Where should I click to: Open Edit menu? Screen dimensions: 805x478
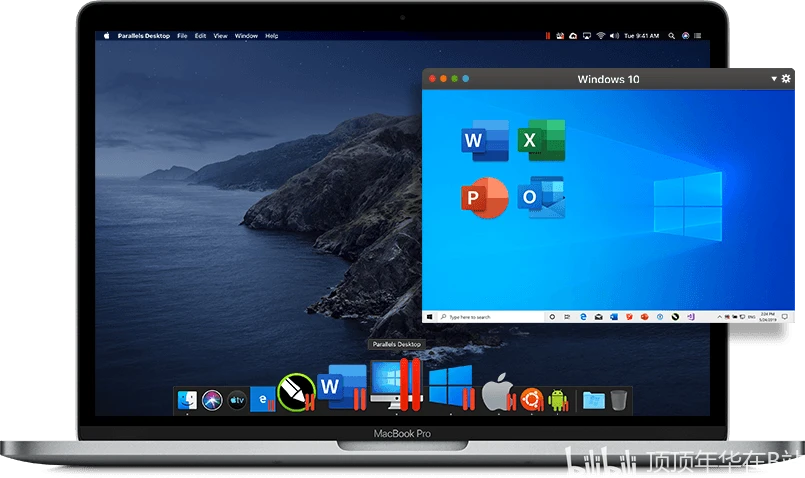coord(200,35)
